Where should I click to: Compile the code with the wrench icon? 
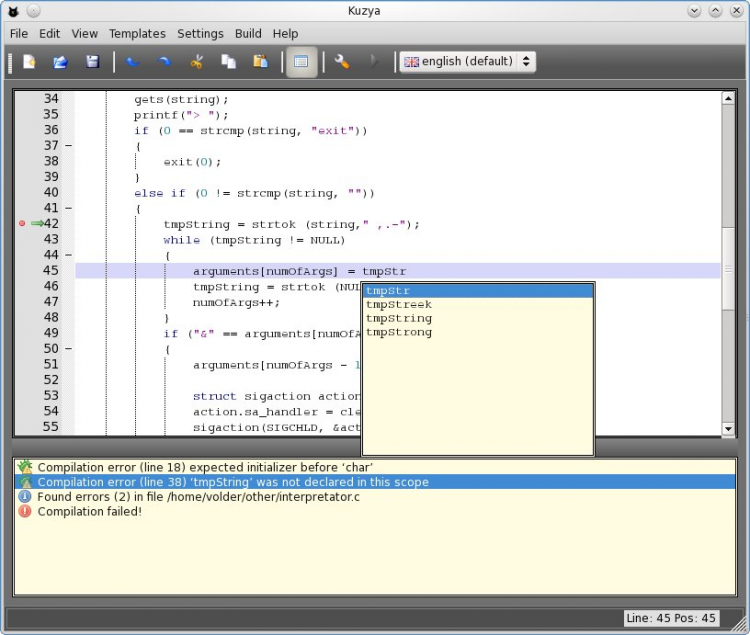click(342, 62)
